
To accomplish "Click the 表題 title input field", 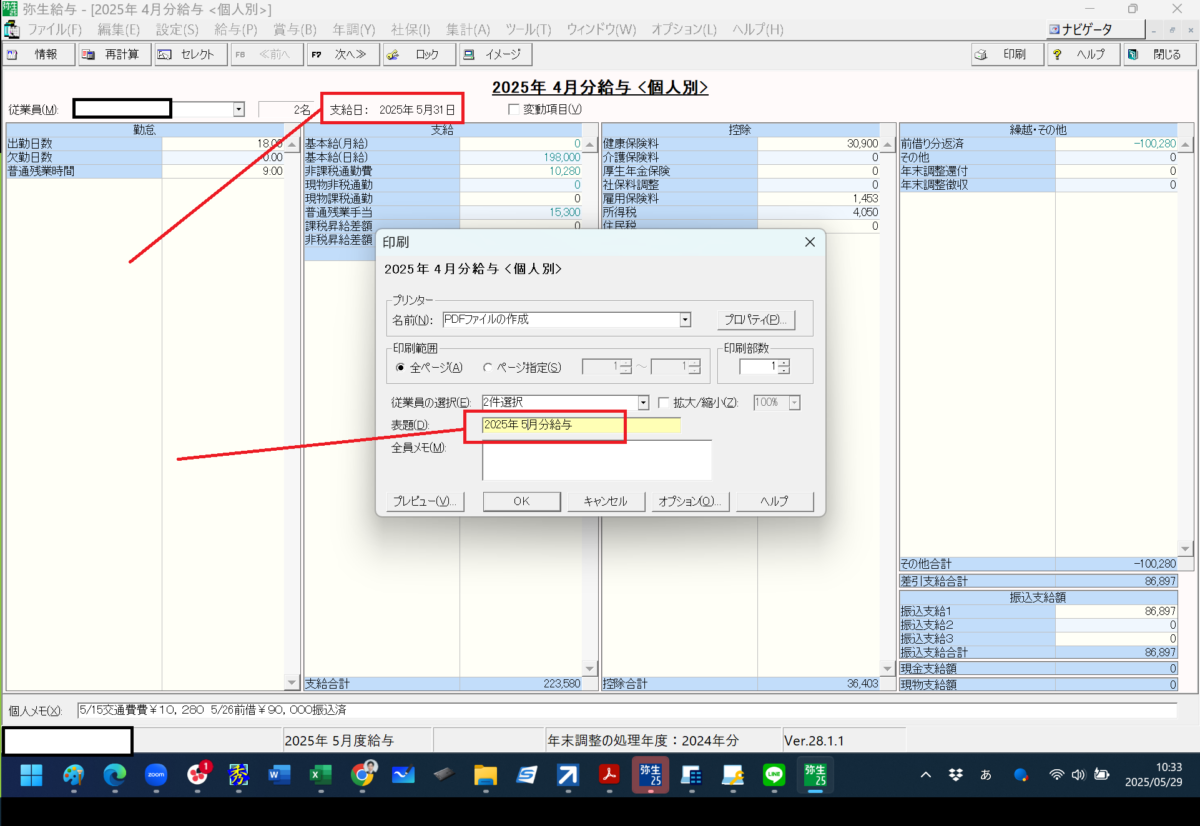I will pos(581,425).
